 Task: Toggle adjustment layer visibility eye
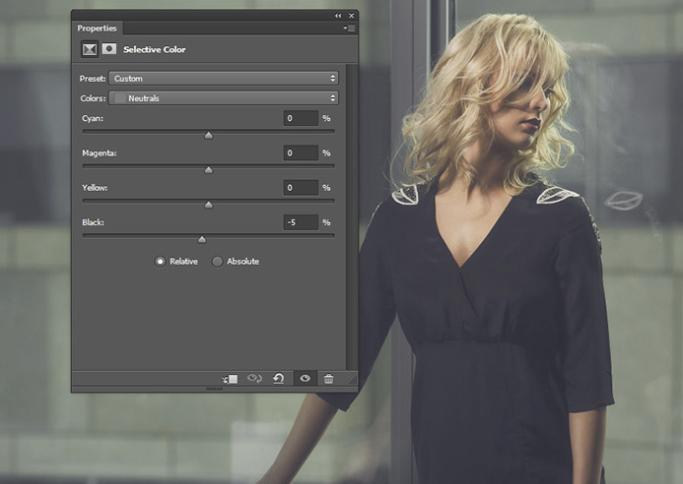[x=304, y=379]
